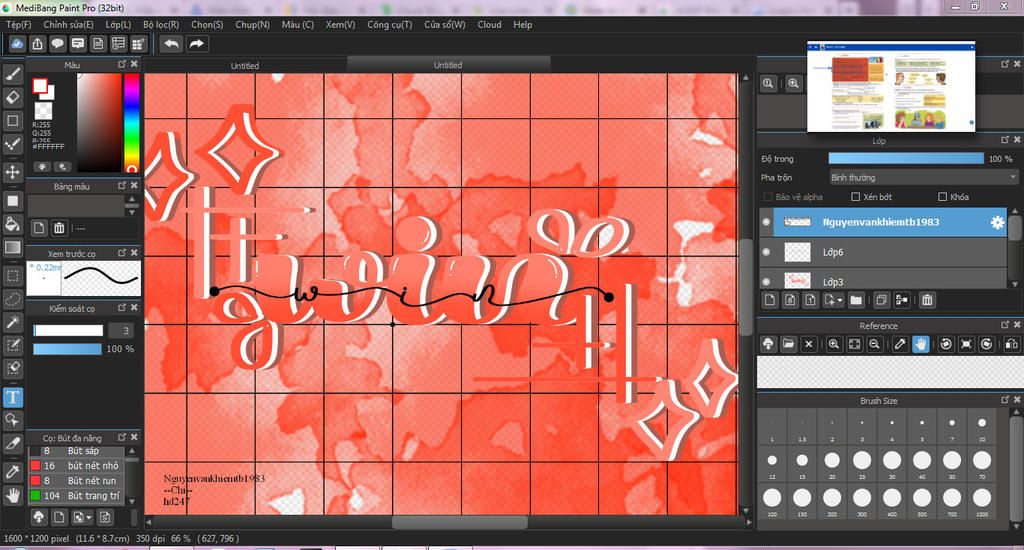Undock the Reference panel
1024x550 pixels.
(1005, 325)
